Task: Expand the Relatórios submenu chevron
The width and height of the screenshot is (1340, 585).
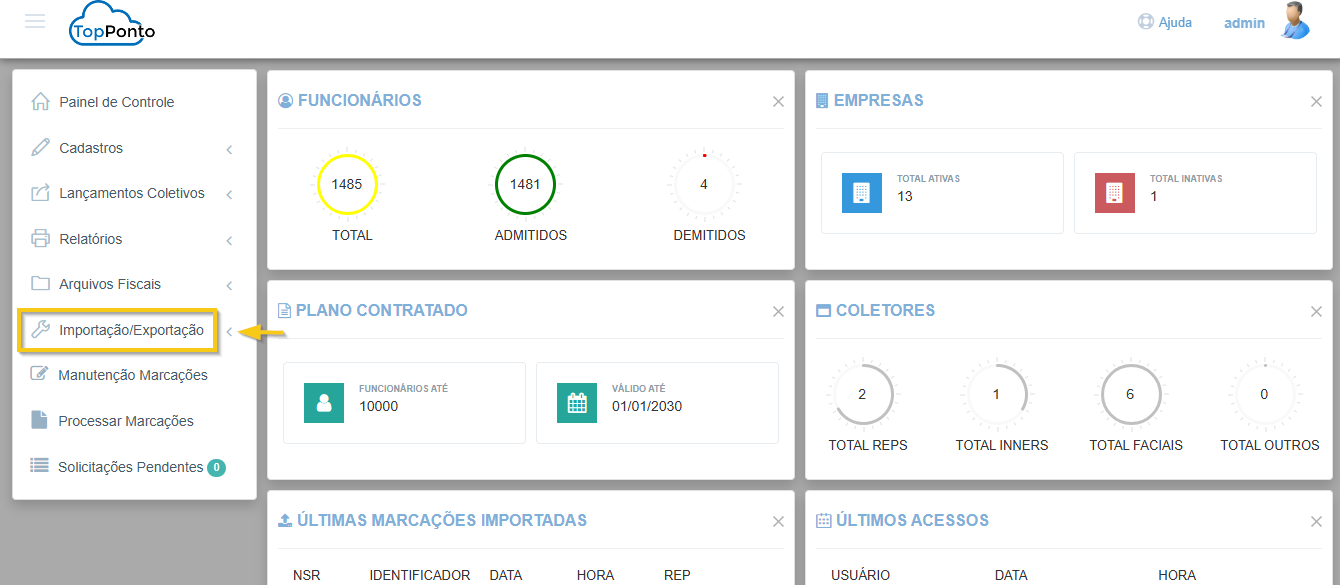Action: click(x=229, y=240)
